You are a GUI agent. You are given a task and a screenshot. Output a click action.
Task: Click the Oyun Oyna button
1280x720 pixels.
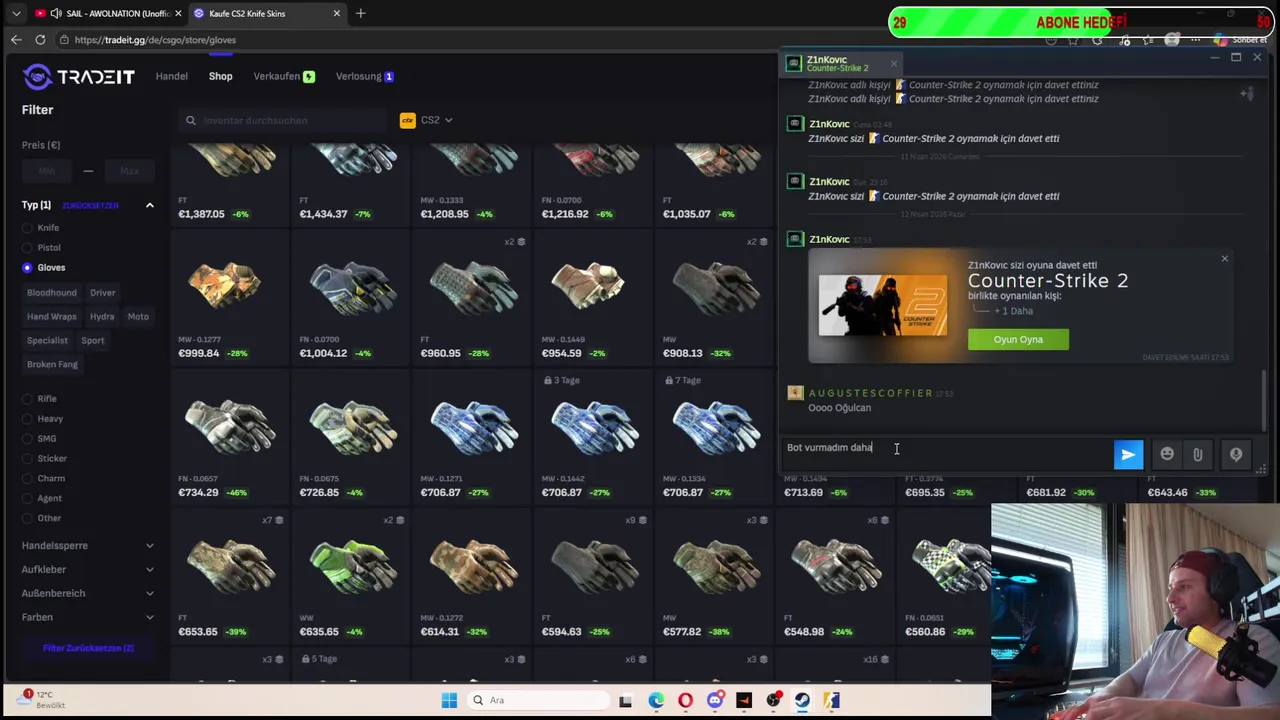(x=1018, y=340)
